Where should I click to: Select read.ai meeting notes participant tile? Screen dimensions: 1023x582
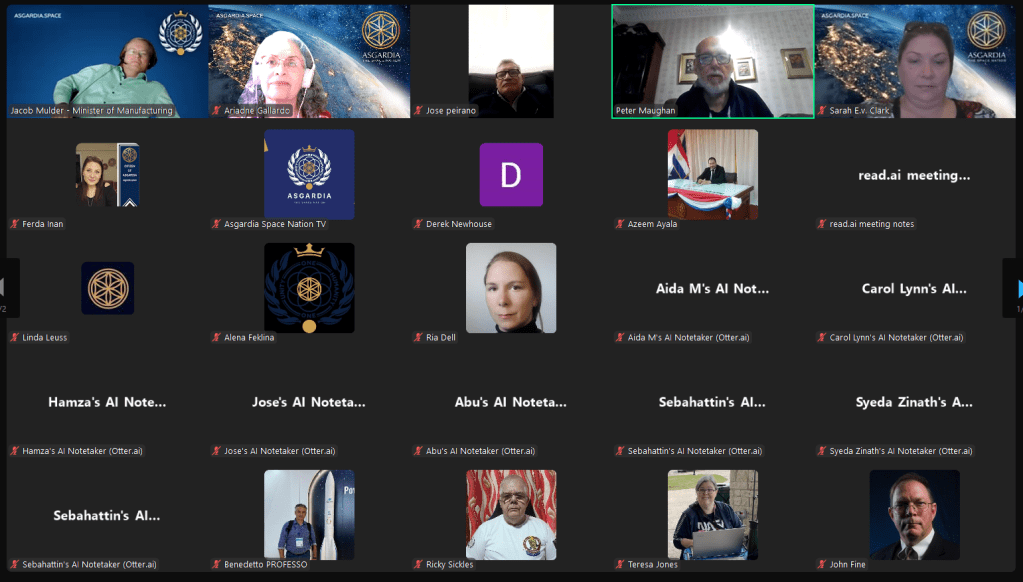coord(914,175)
